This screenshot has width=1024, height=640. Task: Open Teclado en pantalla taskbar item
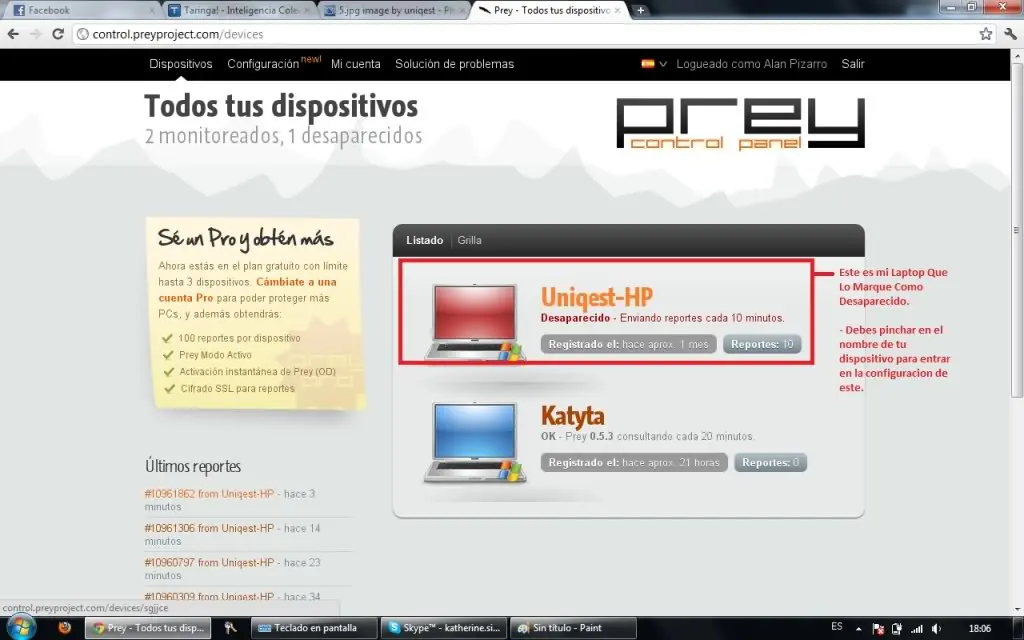click(x=313, y=628)
